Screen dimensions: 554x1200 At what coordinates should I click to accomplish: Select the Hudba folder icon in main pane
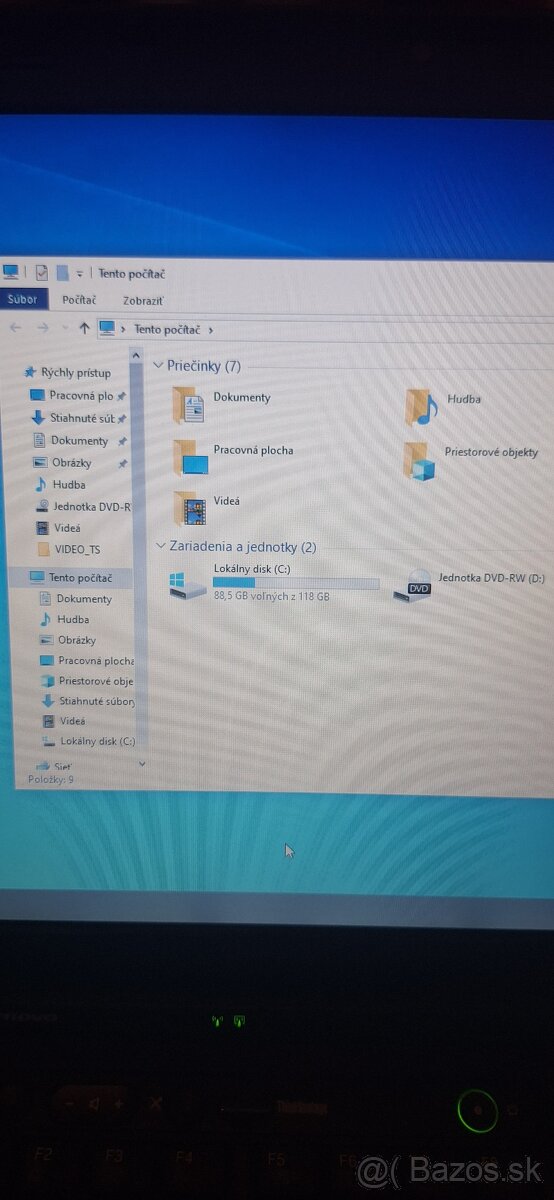tap(422, 407)
